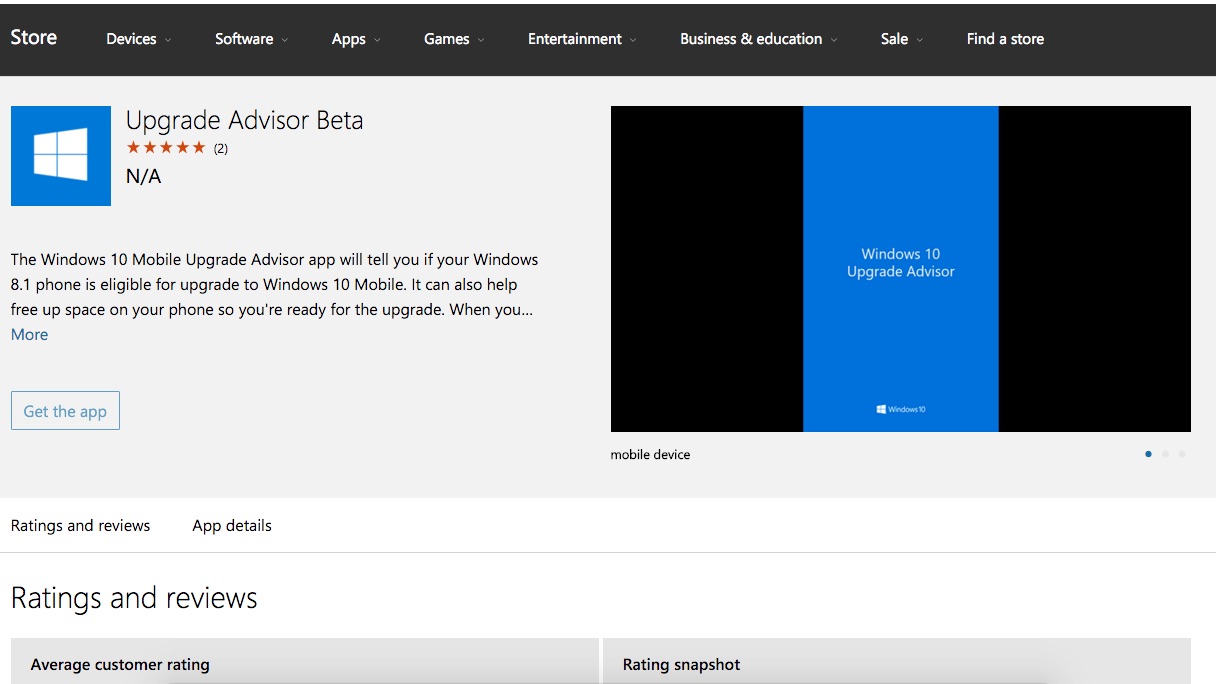Viewport: 1216px width, 684px height.
Task: Click More to expand the app description
Action: (x=29, y=334)
